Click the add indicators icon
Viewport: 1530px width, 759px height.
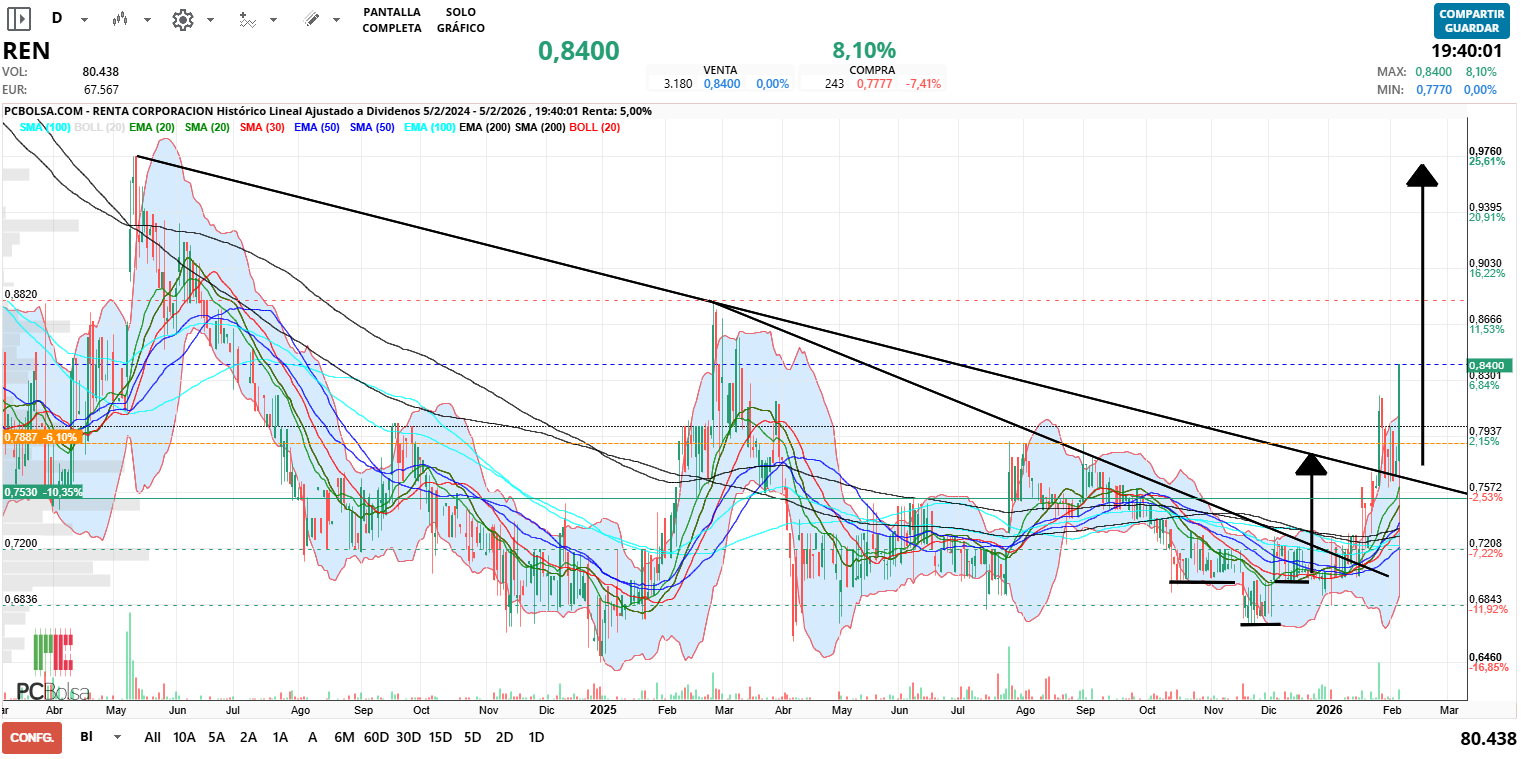pyautogui.click(x=248, y=19)
